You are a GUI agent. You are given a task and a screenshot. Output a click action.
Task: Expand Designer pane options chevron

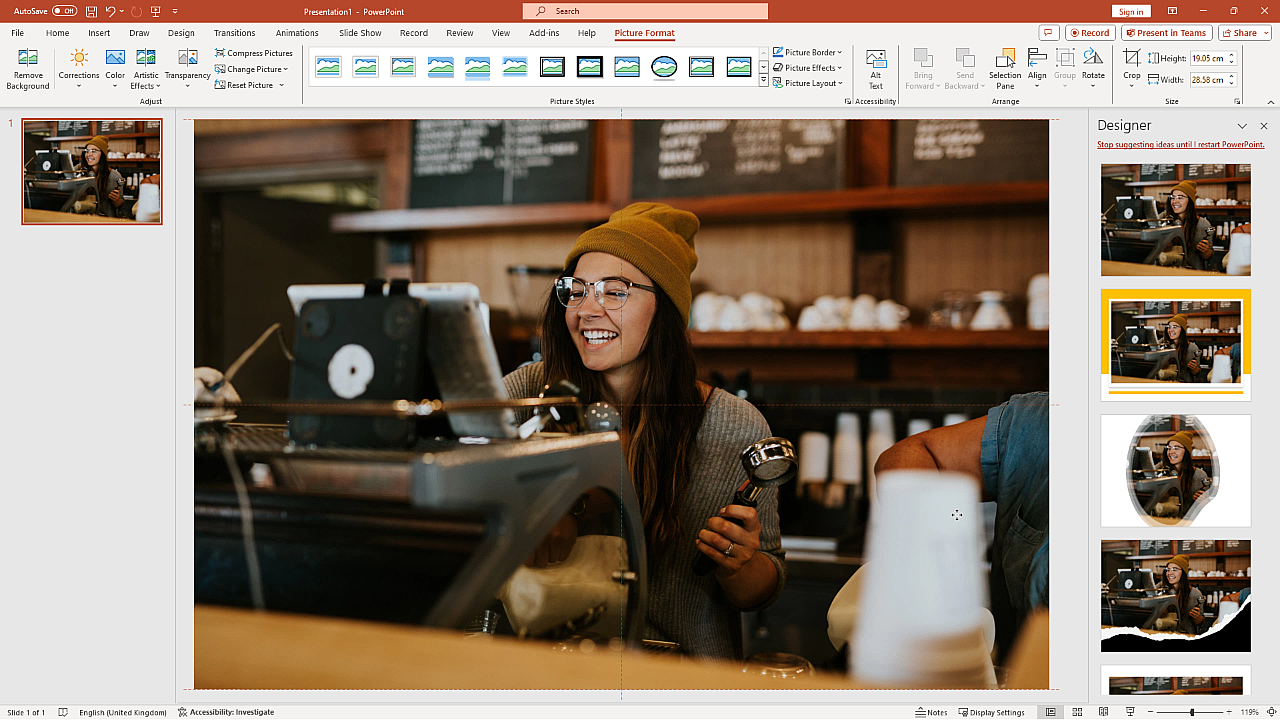pos(1242,126)
